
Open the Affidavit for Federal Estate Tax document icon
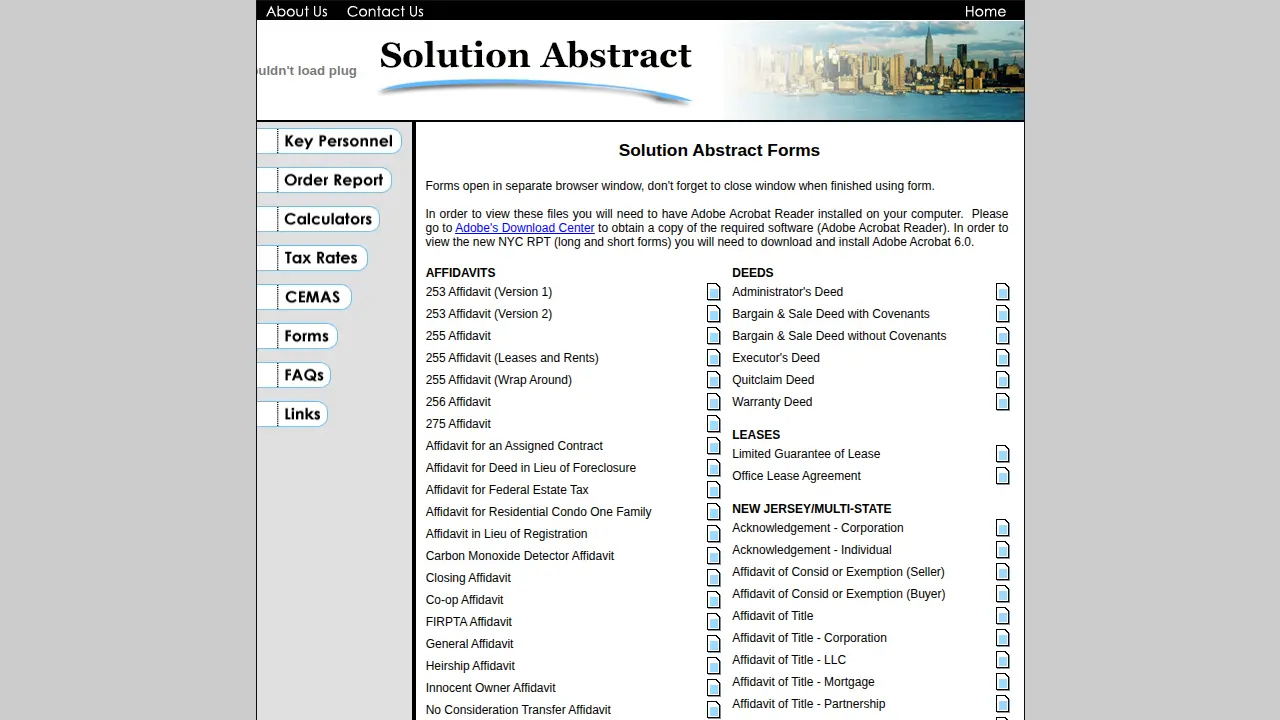click(x=714, y=490)
